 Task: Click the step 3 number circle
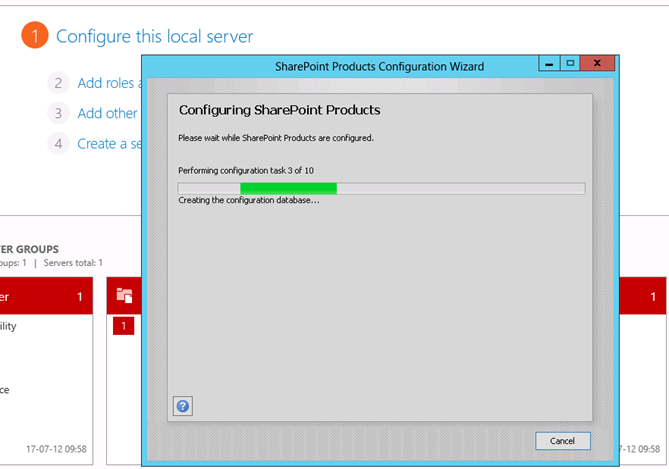point(58,113)
